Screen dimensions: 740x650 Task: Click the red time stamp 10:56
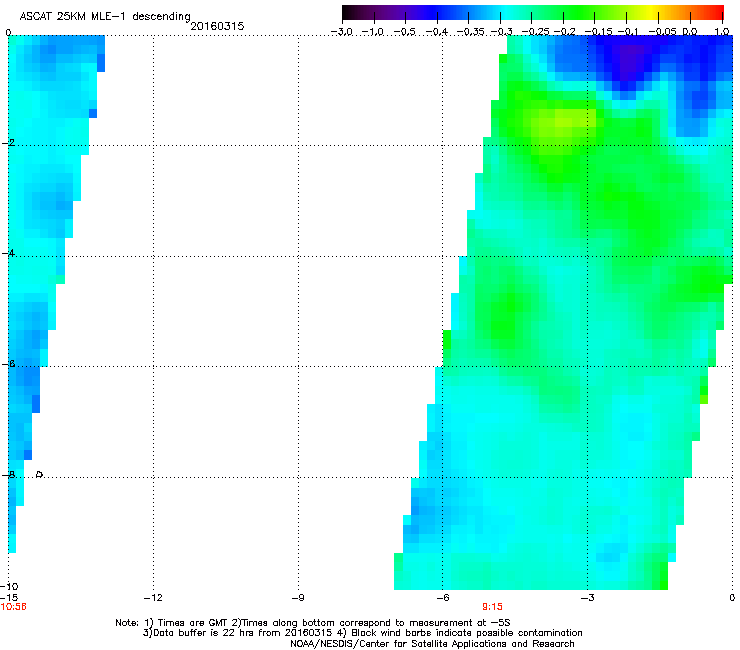[14, 607]
